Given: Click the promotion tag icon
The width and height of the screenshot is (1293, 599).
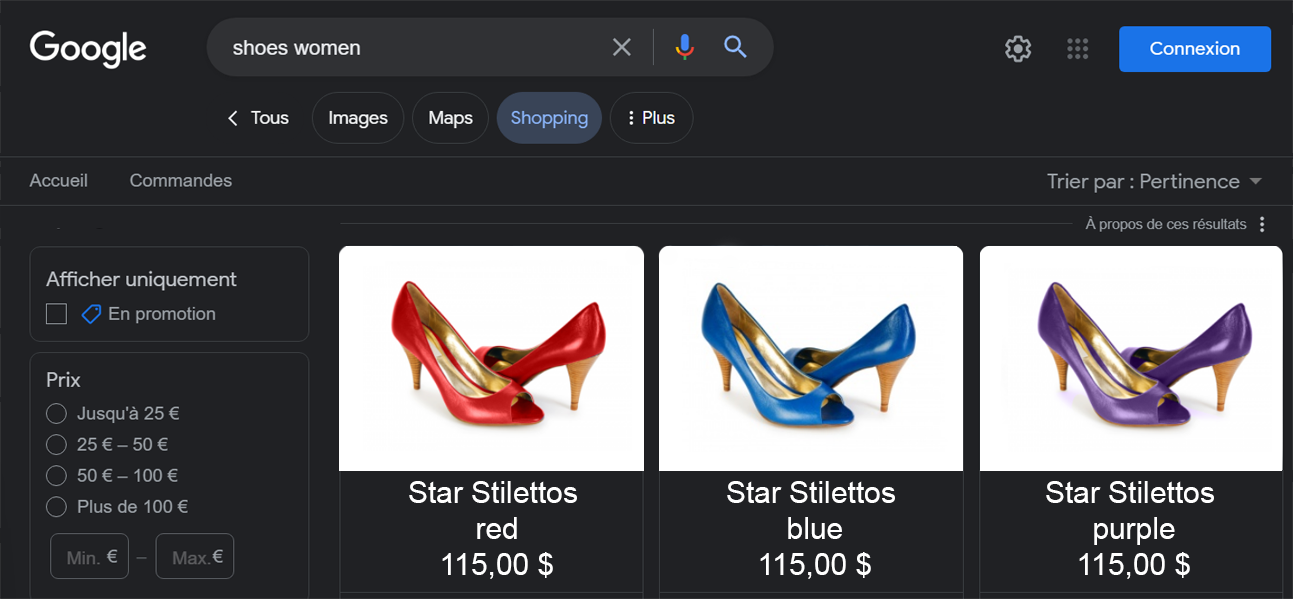Looking at the screenshot, I should click(x=91, y=314).
